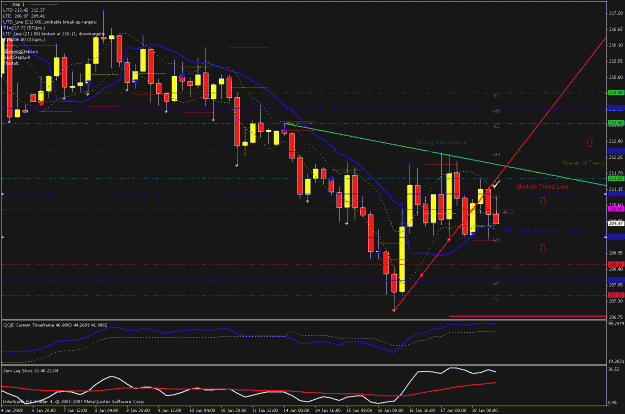Click the bottom red price label on the axis
Screen dimensions: 625x414
point(616,295)
